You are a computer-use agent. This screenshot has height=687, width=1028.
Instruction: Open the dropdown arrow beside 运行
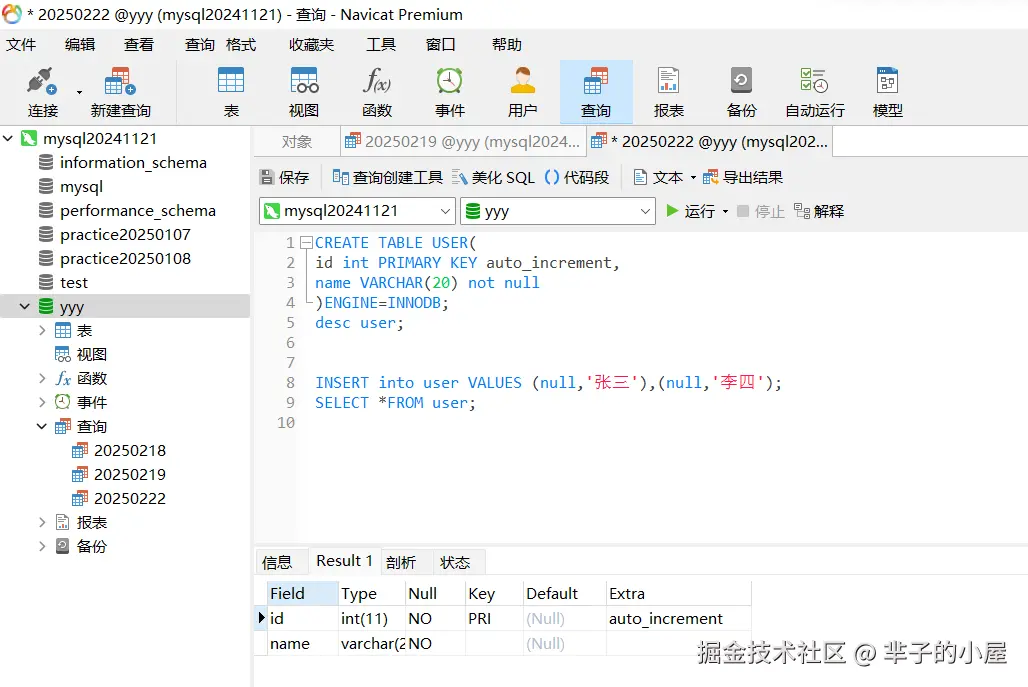coord(725,212)
